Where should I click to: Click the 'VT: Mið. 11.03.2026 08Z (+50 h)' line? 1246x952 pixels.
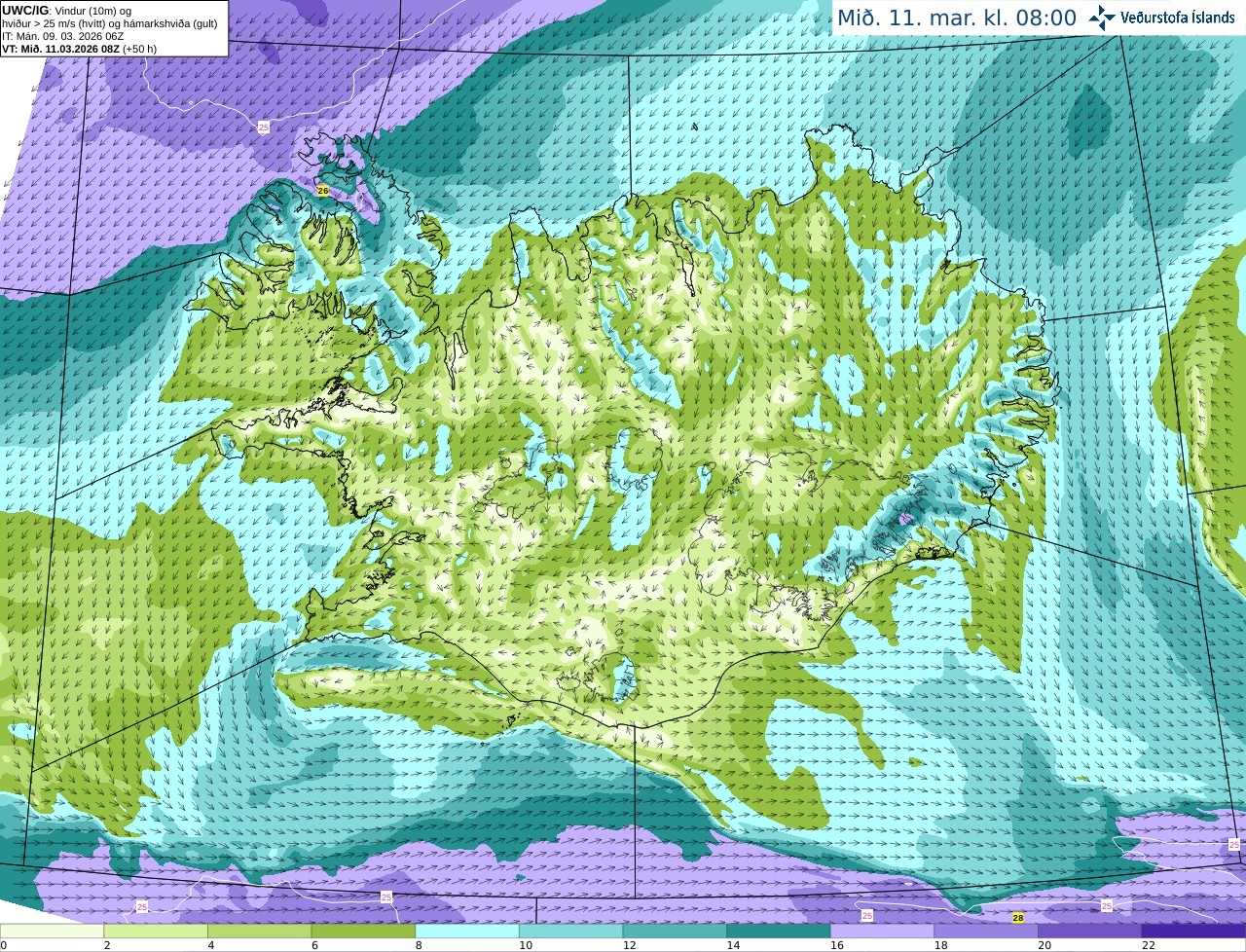click(x=79, y=49)
